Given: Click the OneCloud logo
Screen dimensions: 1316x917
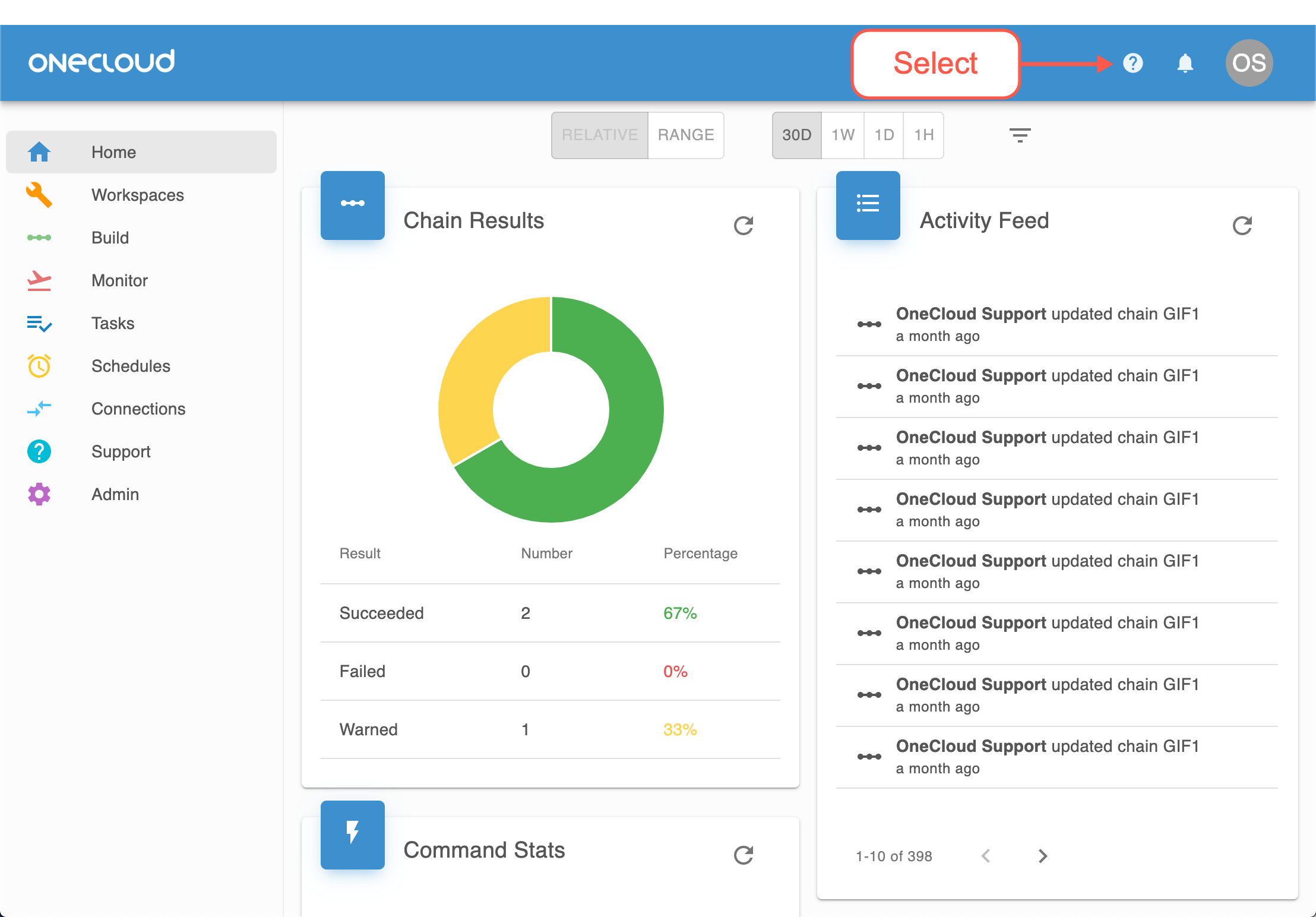Looking at the screenshot, I should pyautogui.click(x=102, y=62).
